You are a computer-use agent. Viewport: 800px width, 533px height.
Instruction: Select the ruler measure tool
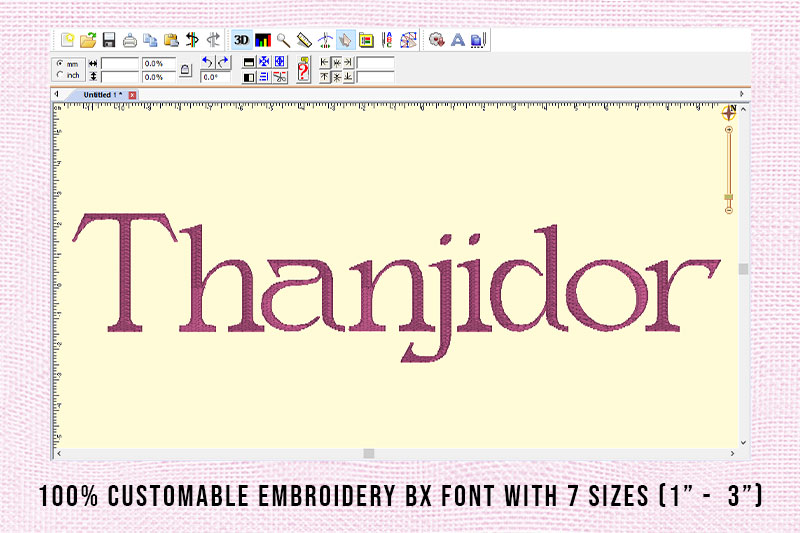(304, 40)
